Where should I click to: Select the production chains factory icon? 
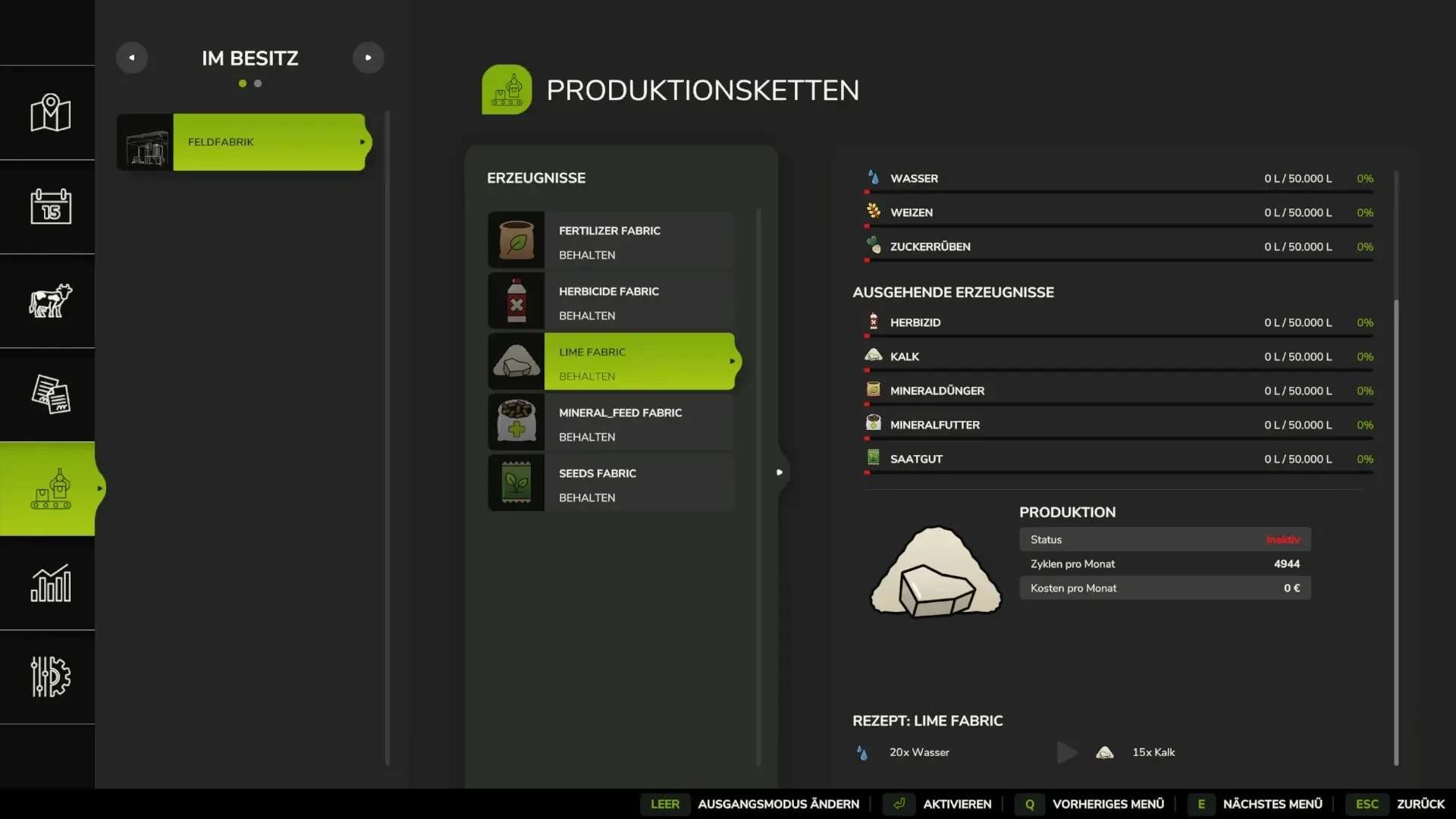[x=50, y=489]
